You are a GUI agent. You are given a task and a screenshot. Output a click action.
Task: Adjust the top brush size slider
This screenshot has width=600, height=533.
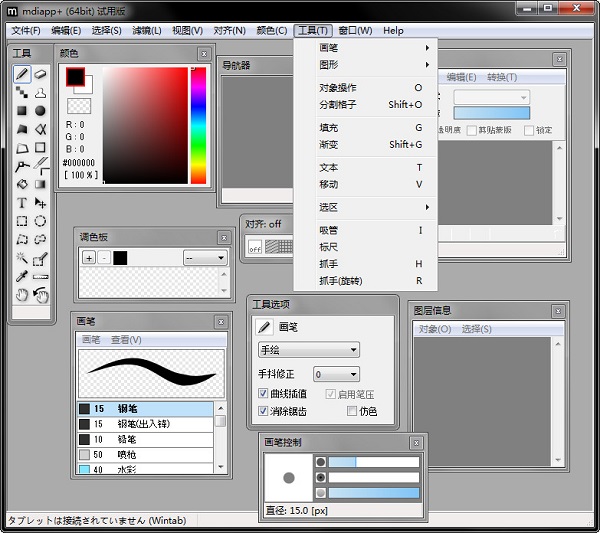coord(374,462)
